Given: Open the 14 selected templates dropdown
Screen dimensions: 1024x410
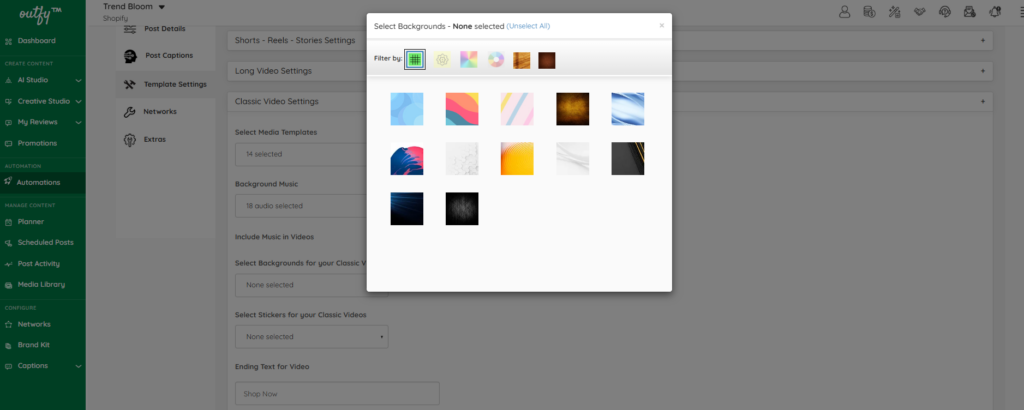Looking at the screenshot, I should (301, 155).
